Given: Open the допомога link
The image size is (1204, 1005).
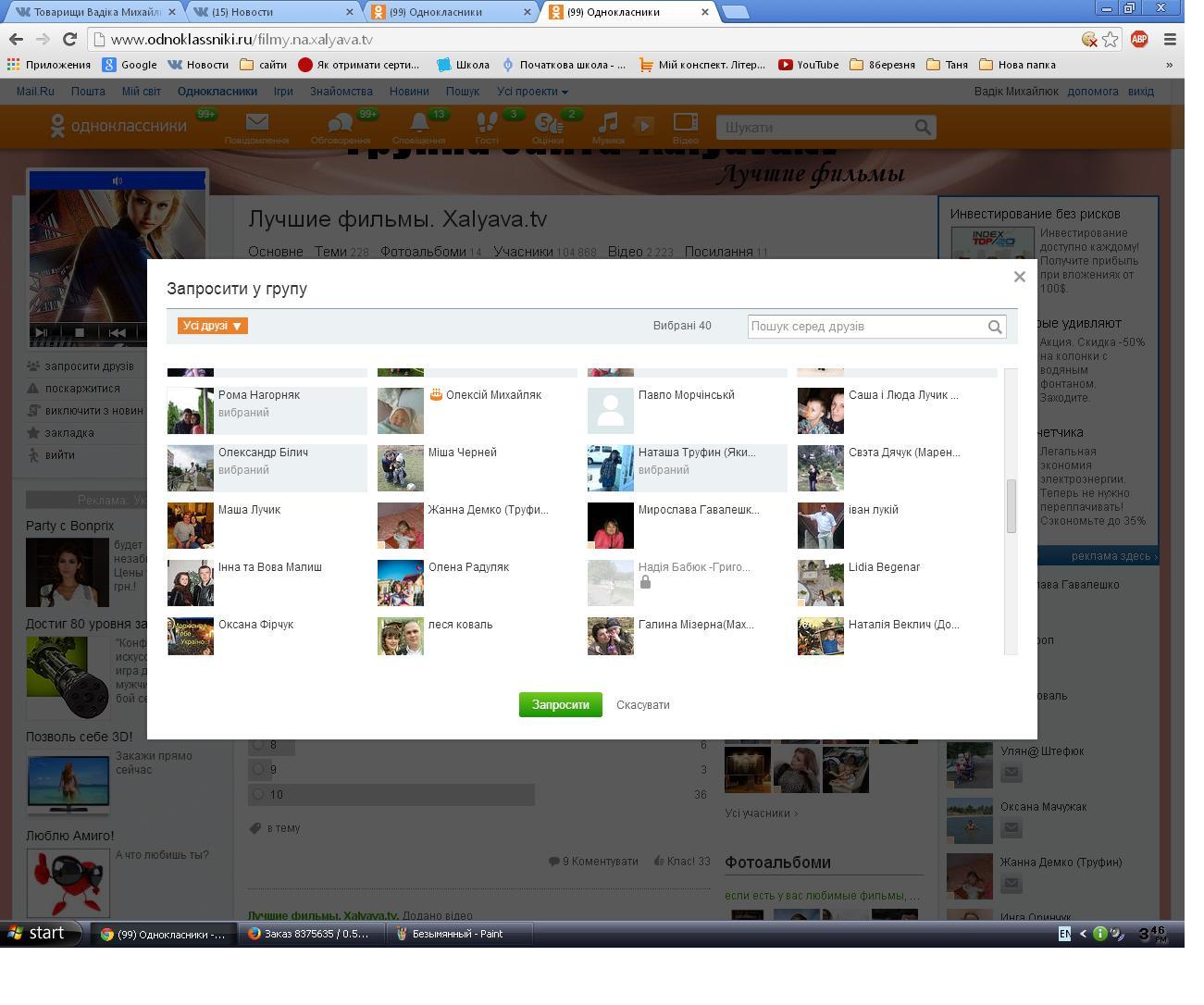Looking at the screenshot, I should pyautogui.click(x=1093, y=92).
